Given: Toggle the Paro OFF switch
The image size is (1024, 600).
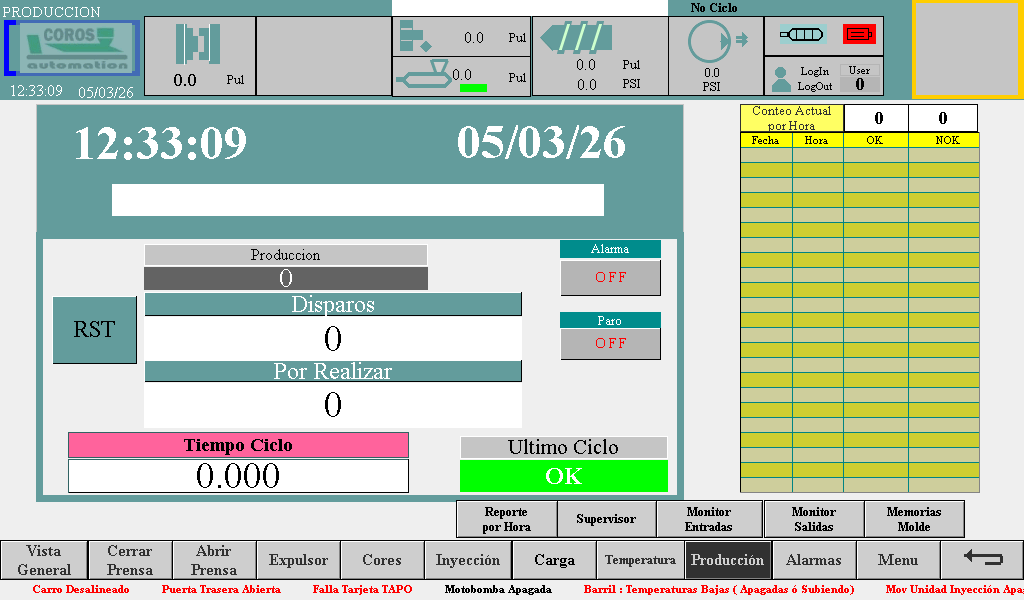Looking at the screenshot, I should (610, 343).
